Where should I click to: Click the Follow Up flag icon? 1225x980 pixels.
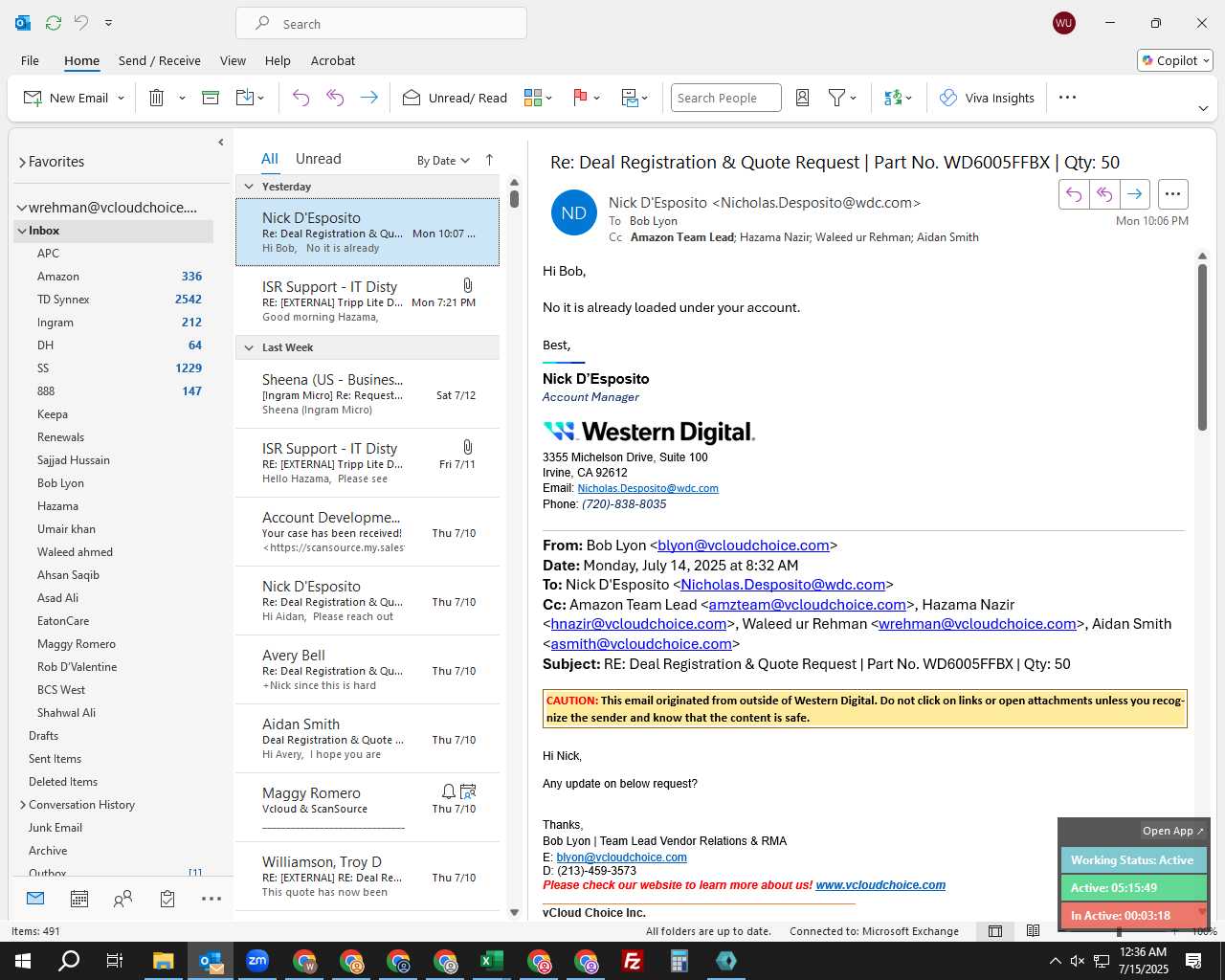pyautogui.click(x=586, y=98)
